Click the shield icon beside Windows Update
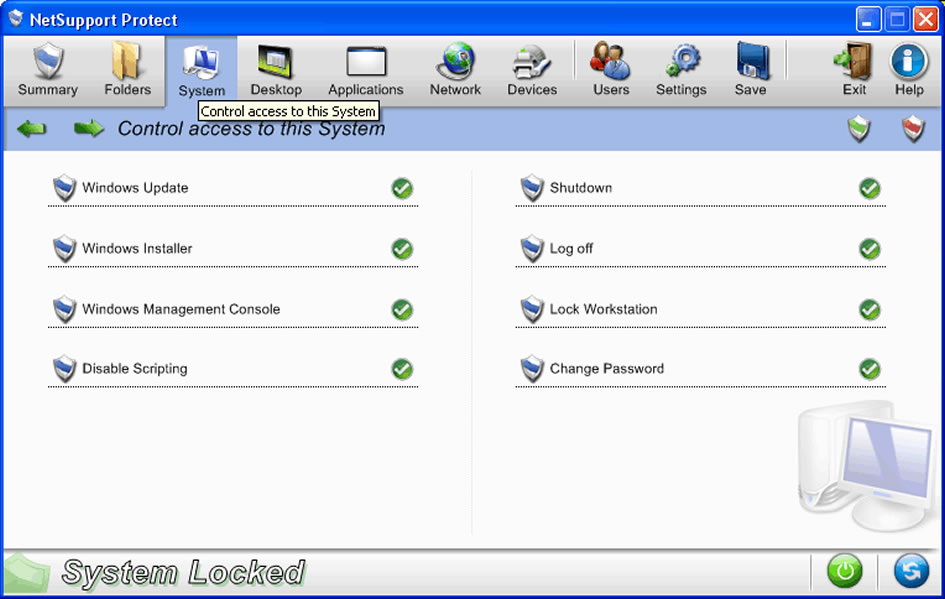945x599 pixels. pos(64,188)
